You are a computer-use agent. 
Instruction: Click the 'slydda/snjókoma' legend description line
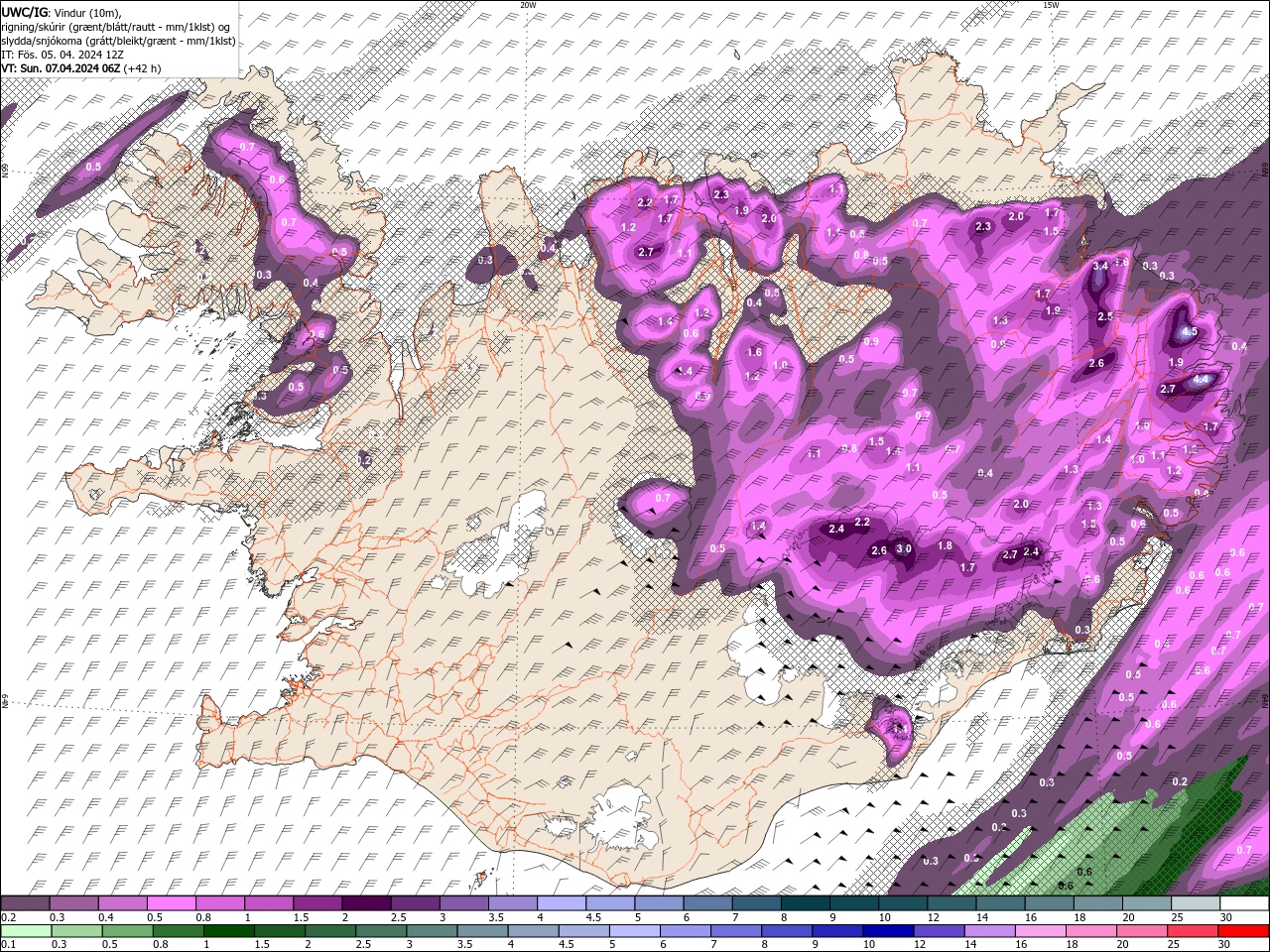click(x=119, y=41)
